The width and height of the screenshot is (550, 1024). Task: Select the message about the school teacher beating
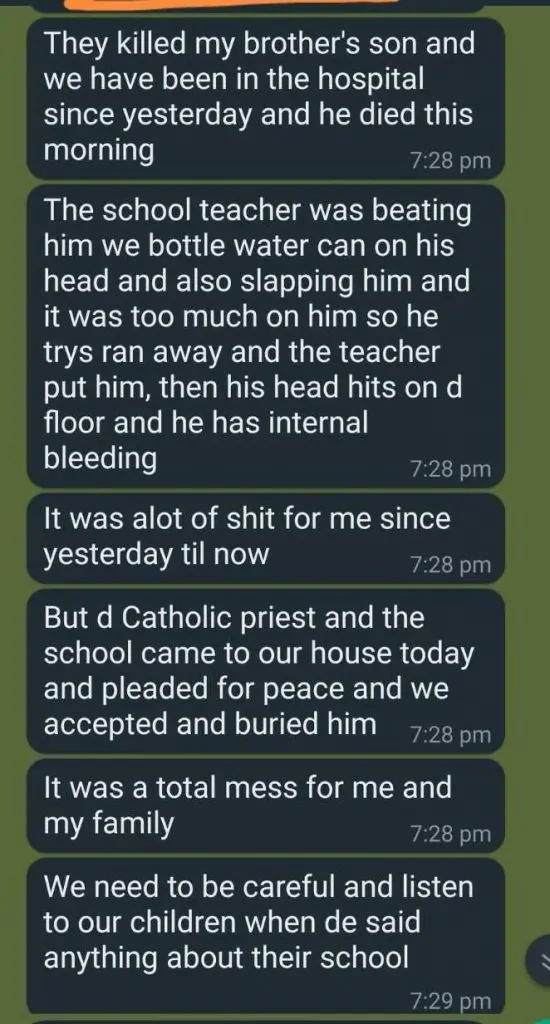click(266, 336)
